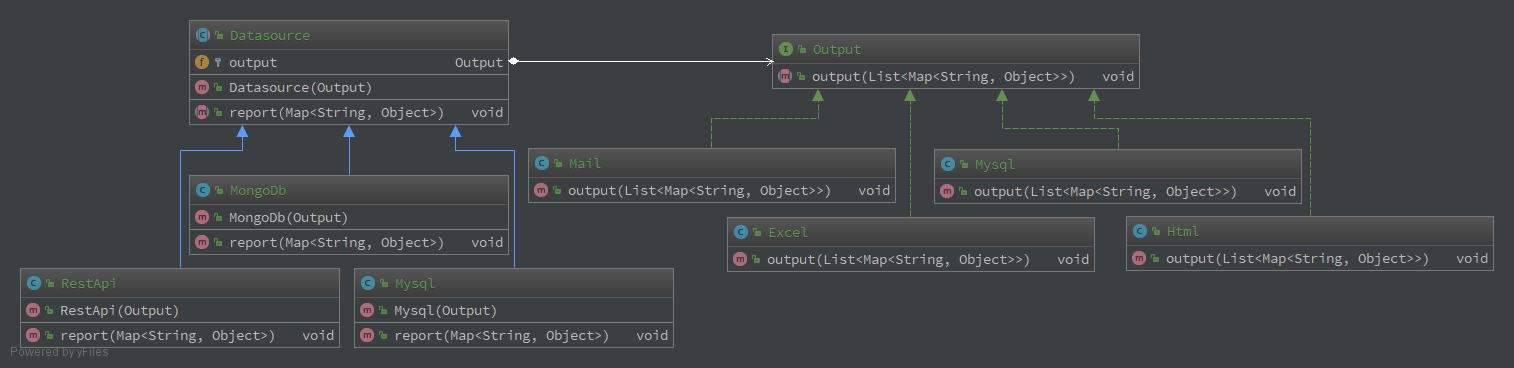Image resolution: width=1514 pixels, height=368 pixels.
Task: Select void return type in Datasource report row
Action: (487, 112)
